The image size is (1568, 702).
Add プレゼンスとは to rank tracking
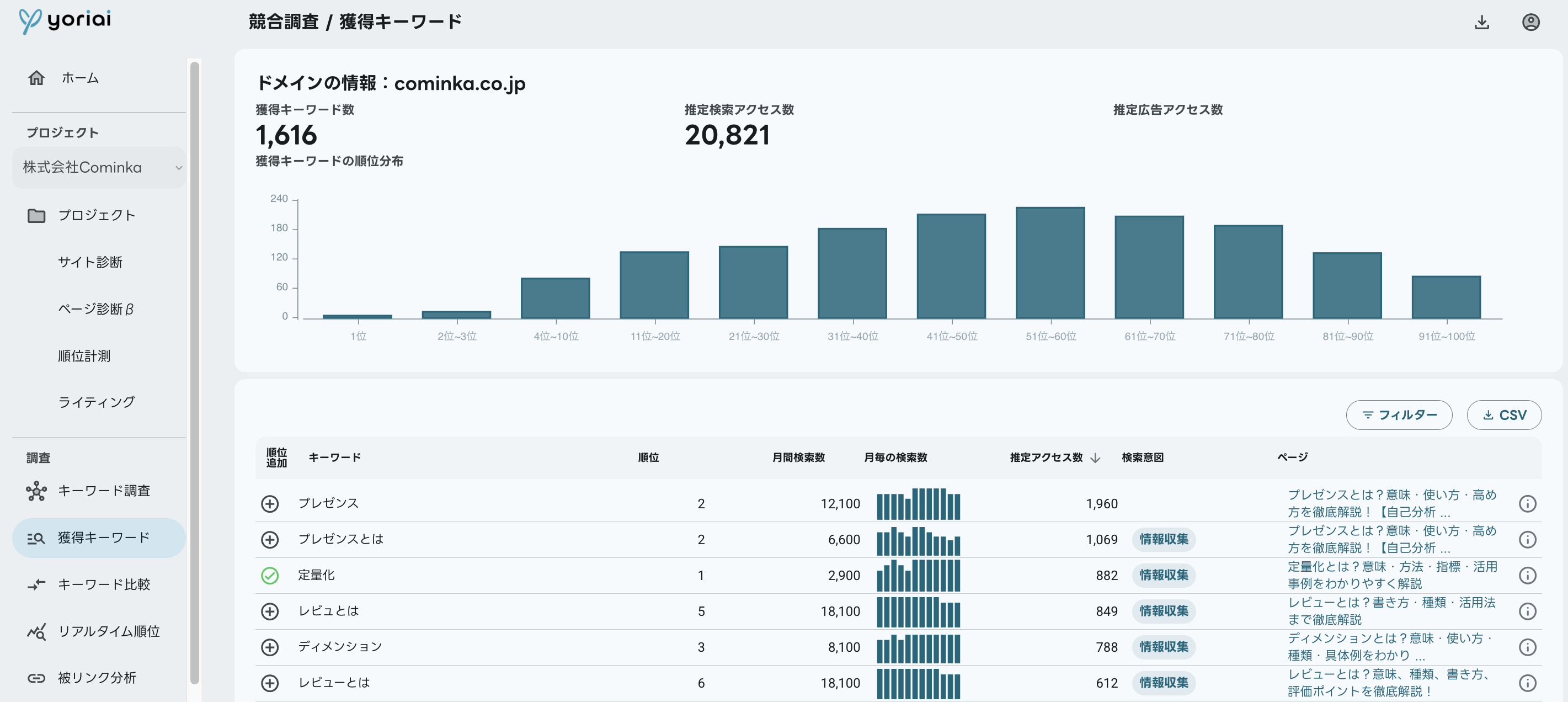coord(270,539)
